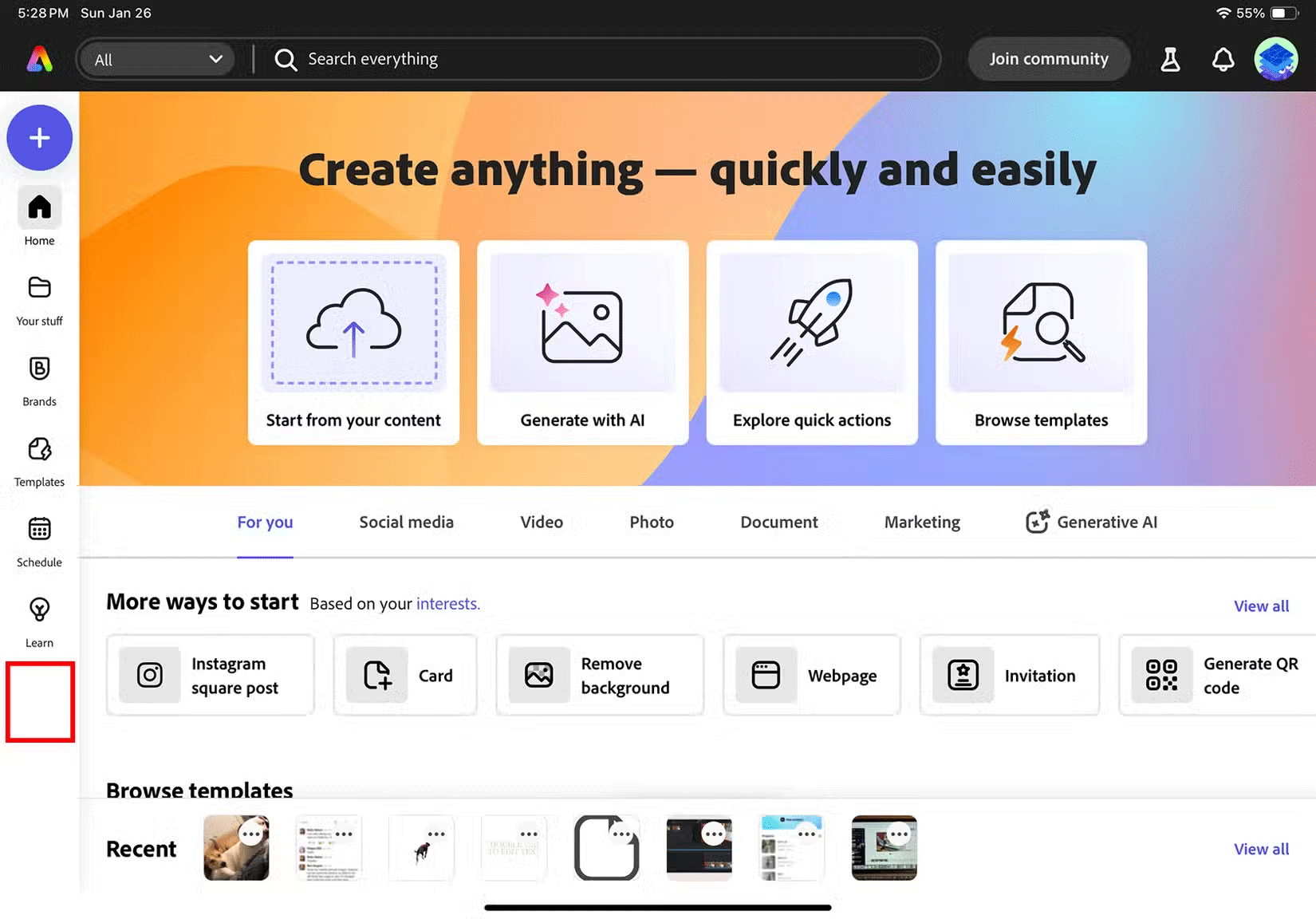Click the Join community button
Image resolution: width=1316 pixels, height=919 pixels.
[x=1048, y=58]
